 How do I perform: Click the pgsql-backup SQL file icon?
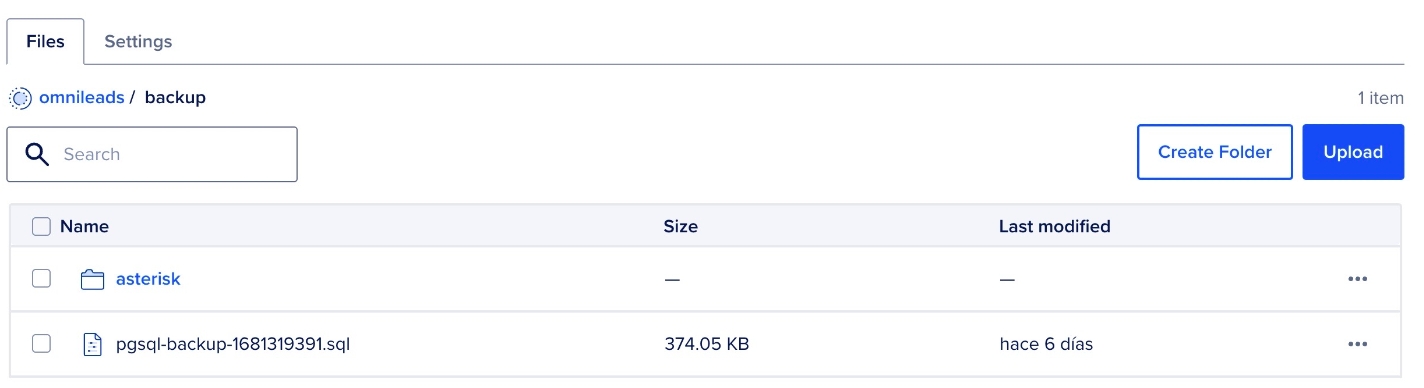(93, 344)
